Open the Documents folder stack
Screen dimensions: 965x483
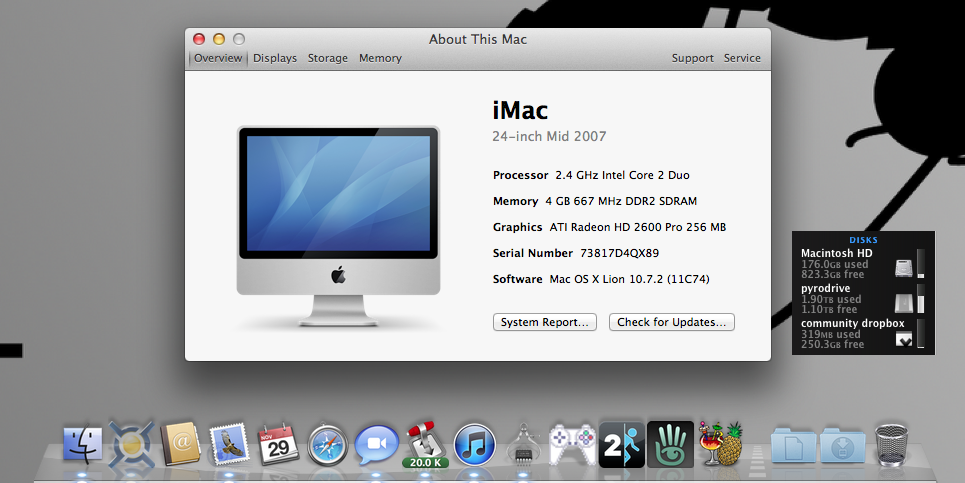click(x=794, y=445)
